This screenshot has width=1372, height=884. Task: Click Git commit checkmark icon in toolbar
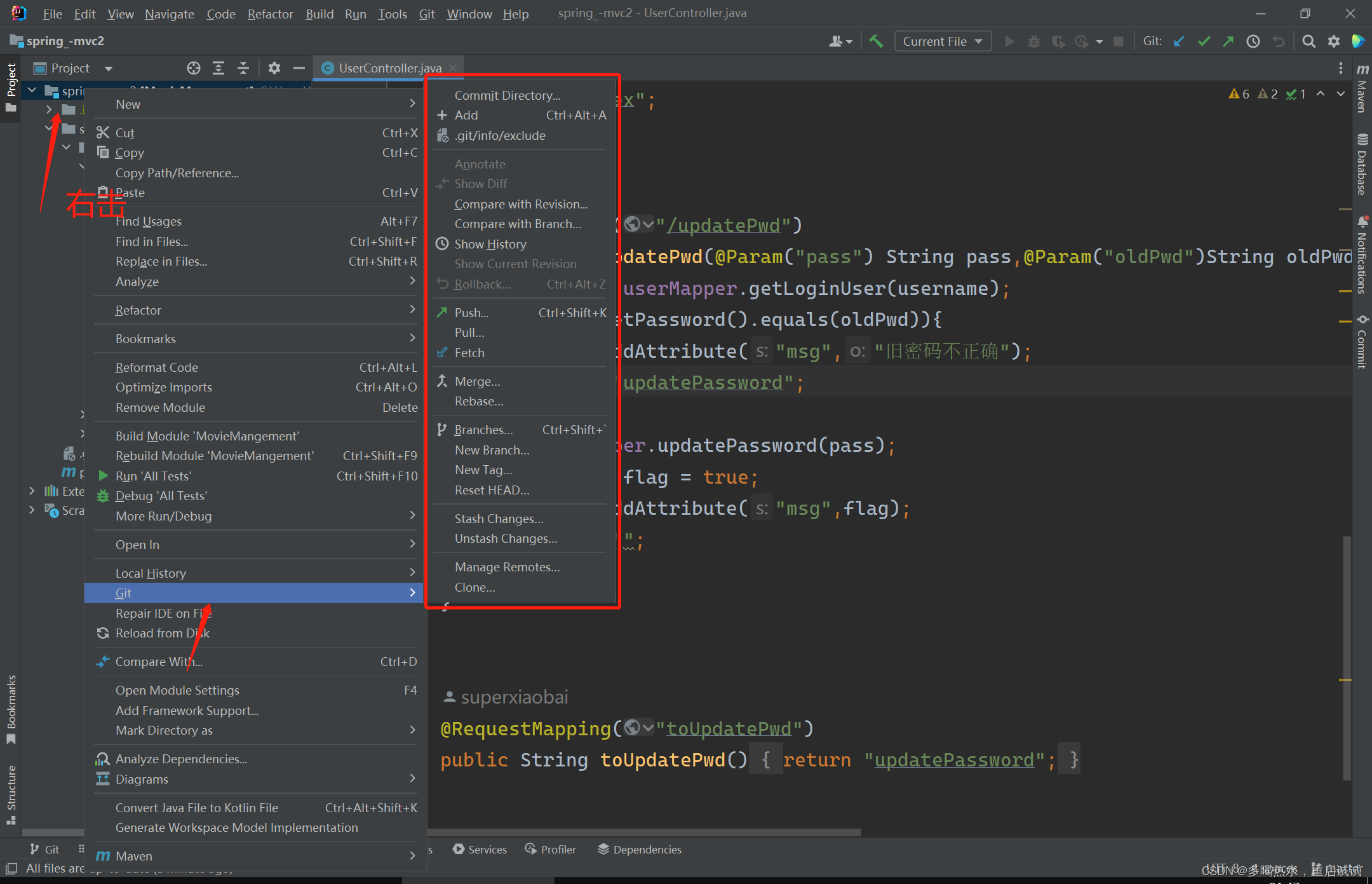coord(1204,41)
